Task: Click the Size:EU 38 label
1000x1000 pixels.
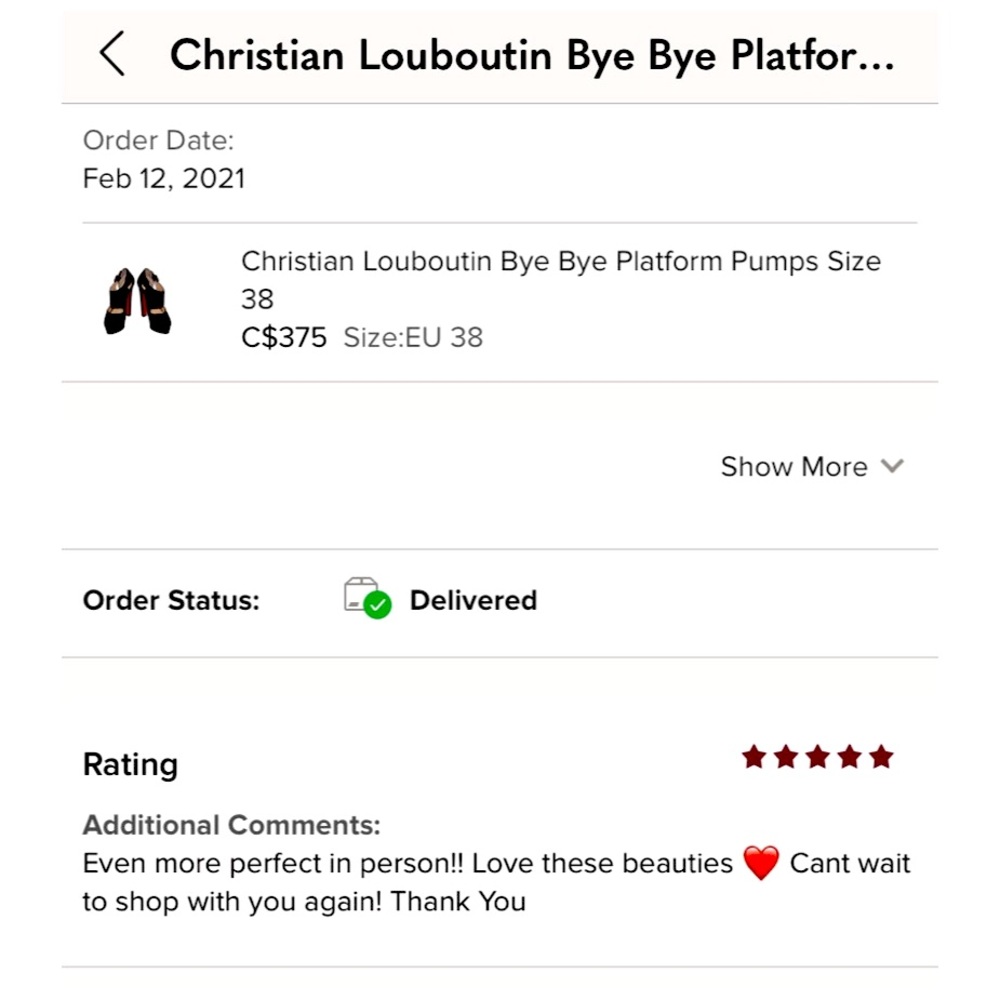Action: pyautogui.click(x=413, y=338)
